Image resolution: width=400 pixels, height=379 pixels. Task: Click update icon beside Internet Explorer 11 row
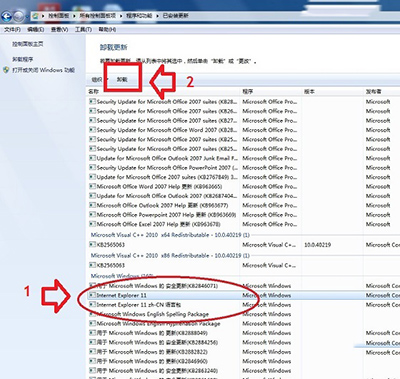click(x=92, y=295)
